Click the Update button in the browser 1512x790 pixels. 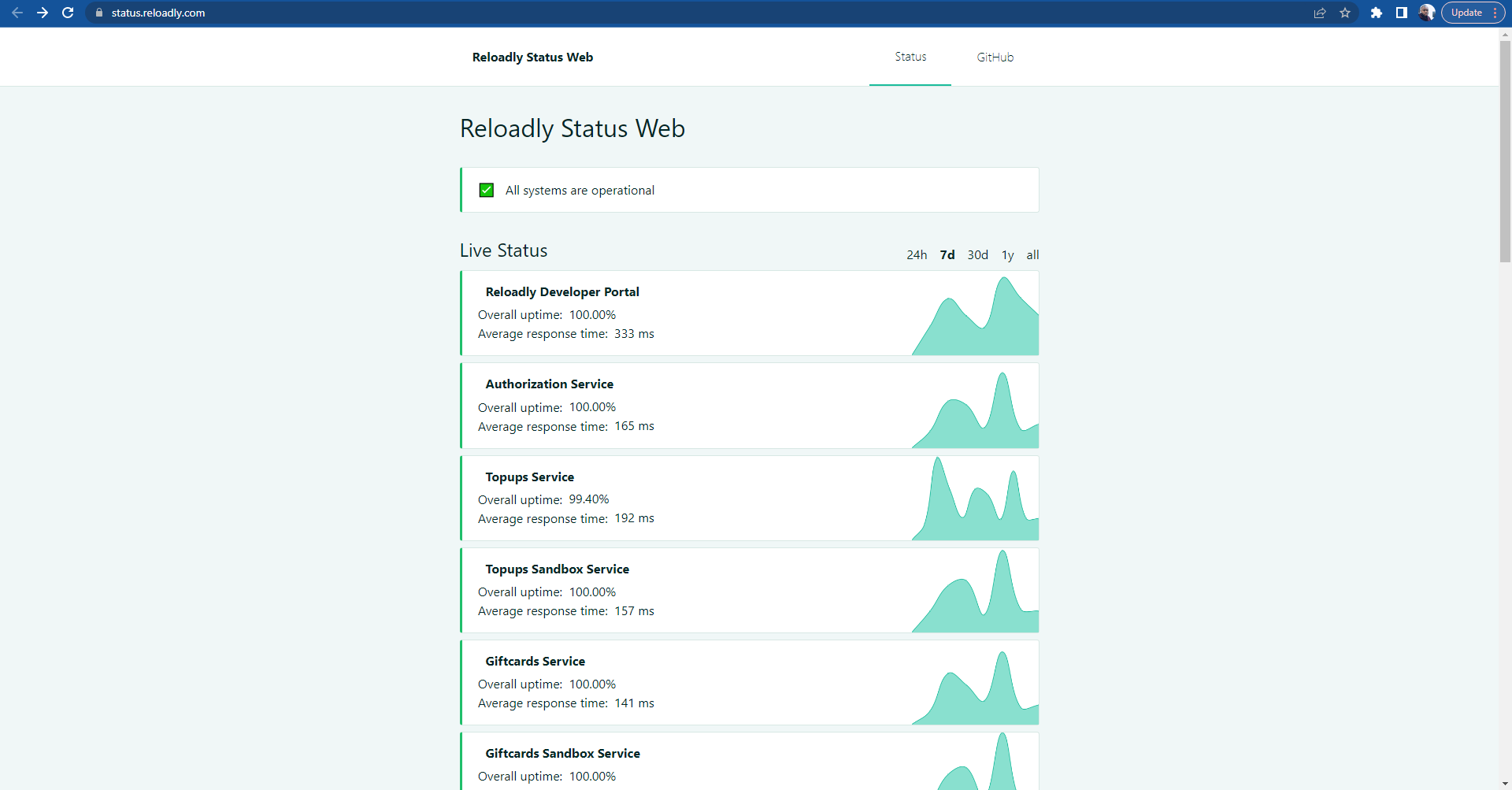(x=1466, y=13)
